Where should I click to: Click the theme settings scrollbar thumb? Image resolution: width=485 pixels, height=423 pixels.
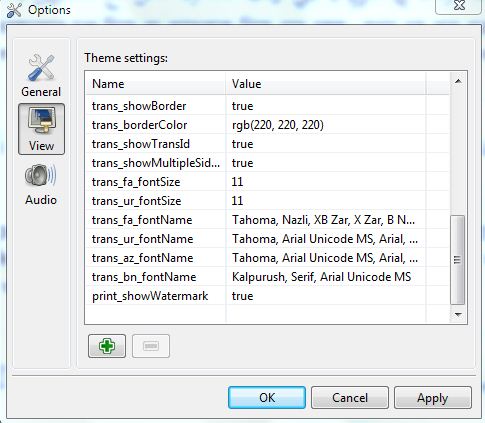pyautogui.click(x=457, y=260)
